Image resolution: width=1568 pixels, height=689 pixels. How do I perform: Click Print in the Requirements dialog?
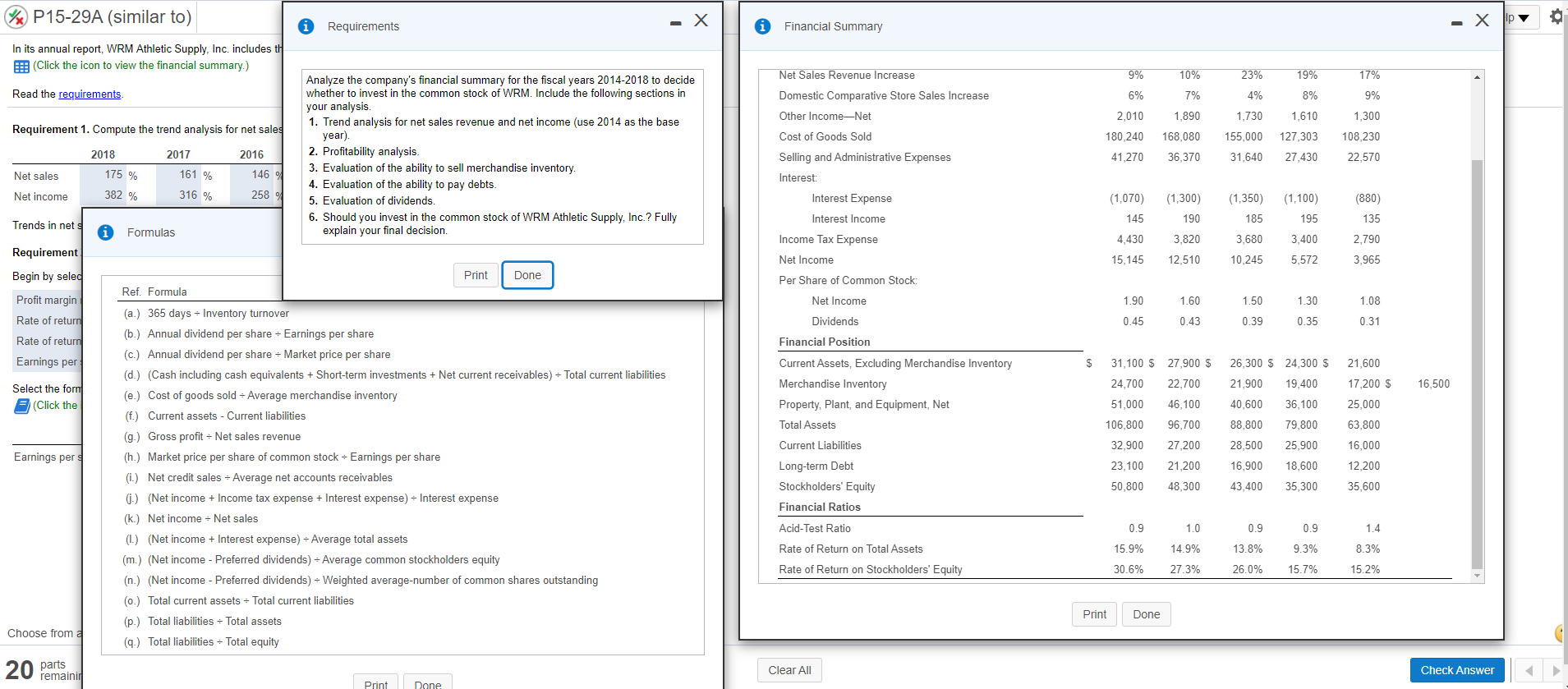[x=476, y=275]
